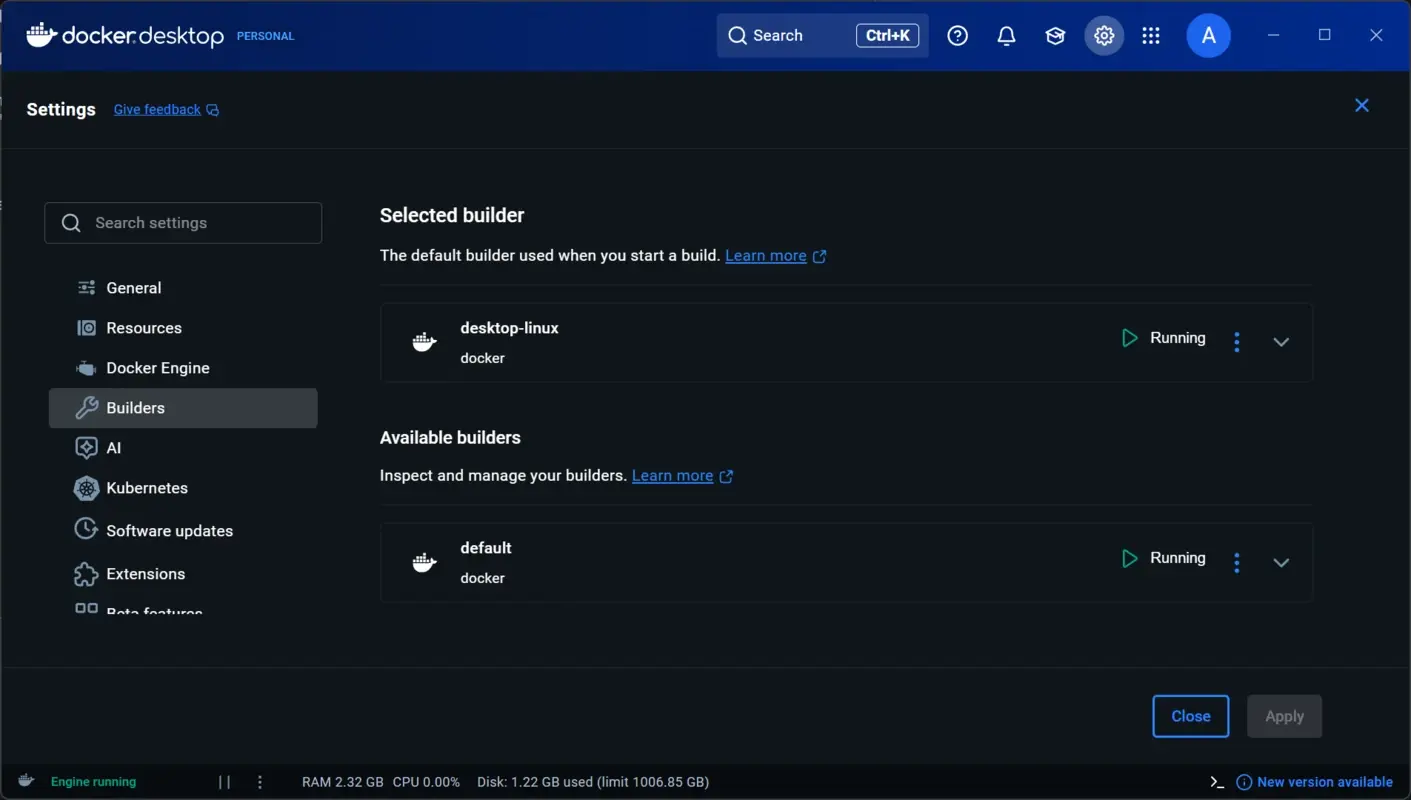The height and width of the screenshot is (800, 1411).
Task: Open the apps grid icon
Action: click(x=1151, y=35)
